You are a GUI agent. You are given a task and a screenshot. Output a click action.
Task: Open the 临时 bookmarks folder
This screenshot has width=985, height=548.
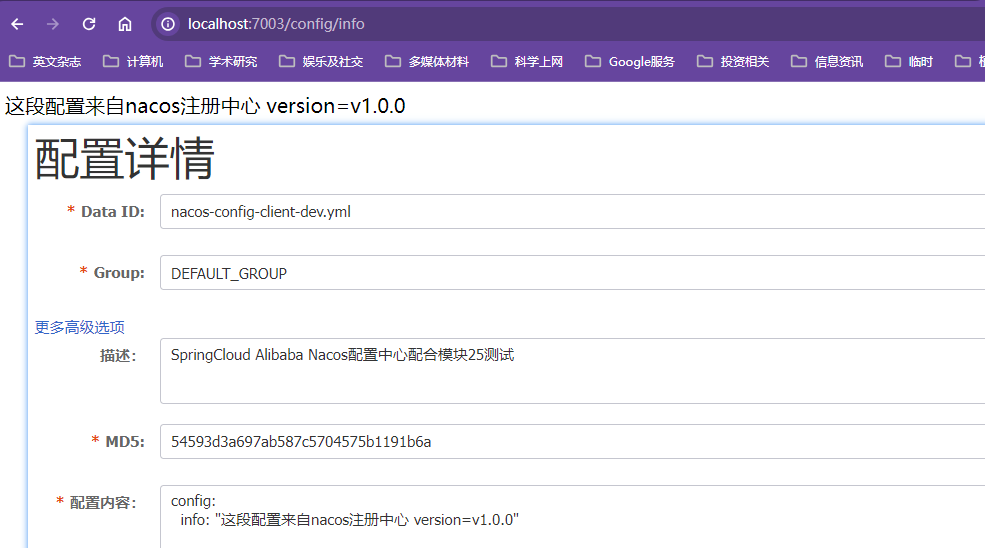pyautogui.click(x=909, y=62)
